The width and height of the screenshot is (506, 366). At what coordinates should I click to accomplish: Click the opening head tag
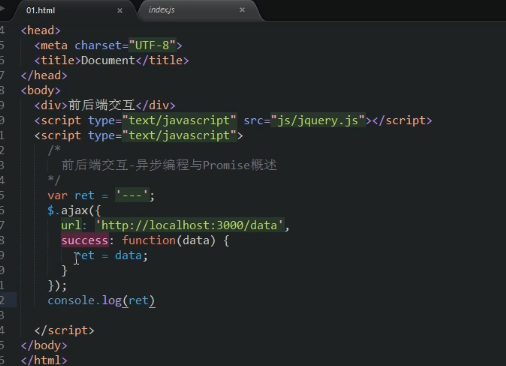click(41, 30)
